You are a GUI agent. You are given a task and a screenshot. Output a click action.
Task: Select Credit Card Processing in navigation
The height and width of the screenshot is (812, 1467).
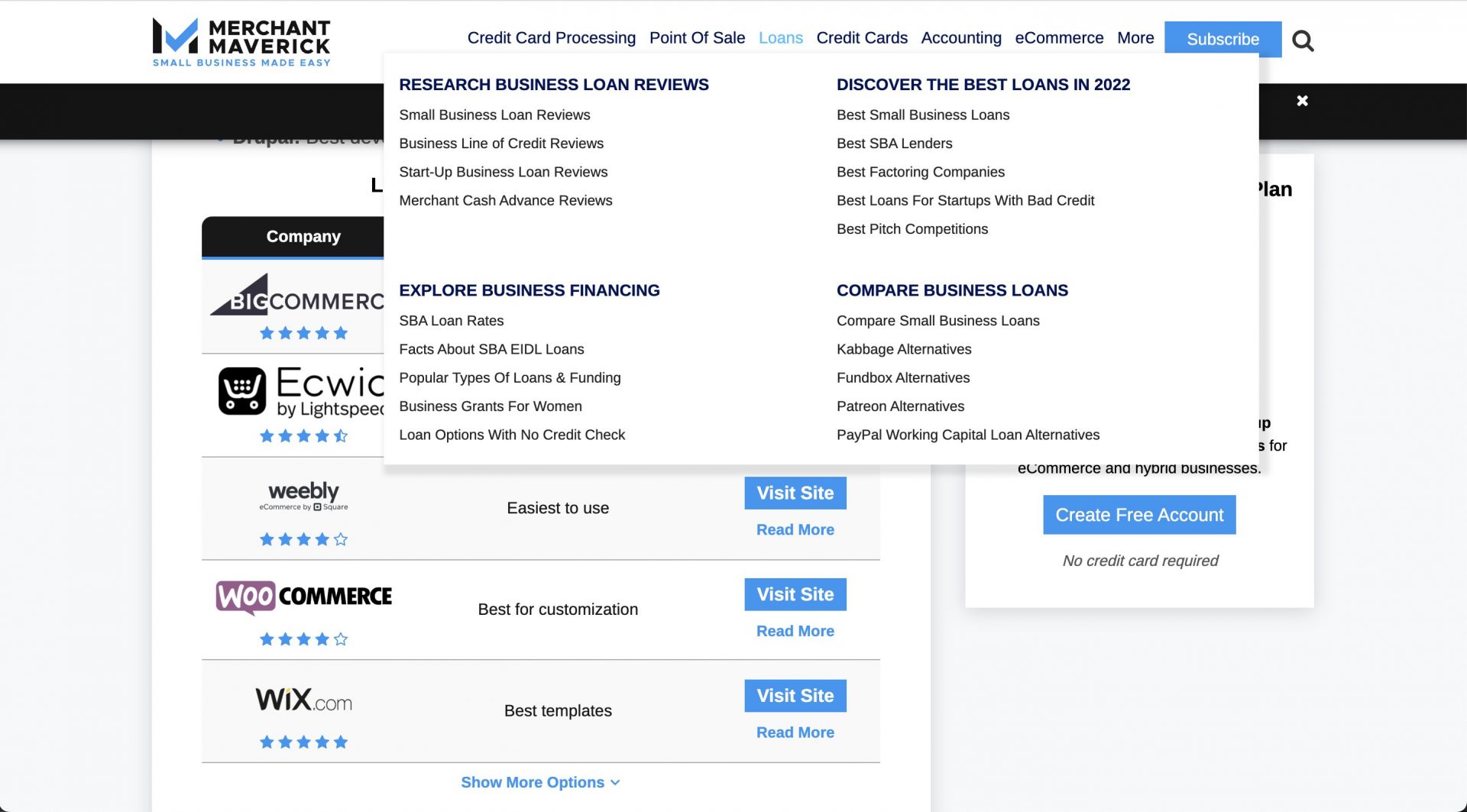pyautogui.click(x=551, y=37)
